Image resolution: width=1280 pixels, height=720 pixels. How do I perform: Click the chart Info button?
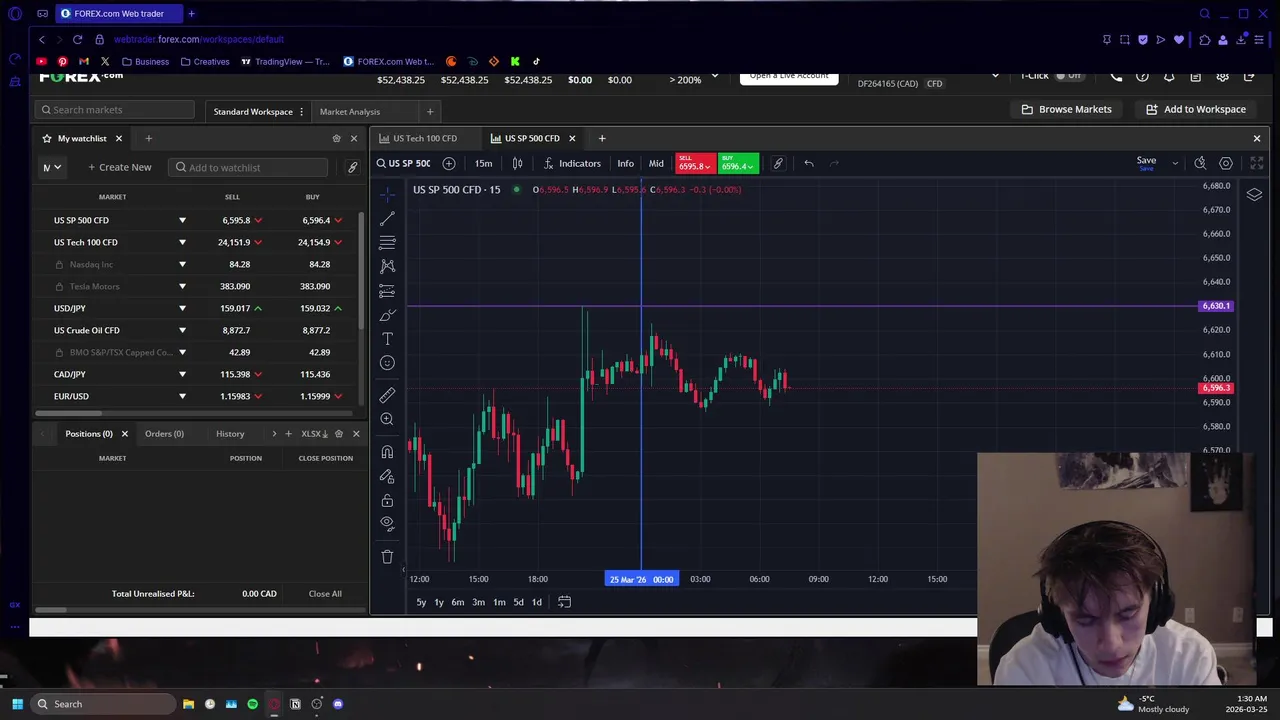pos(625,163)
